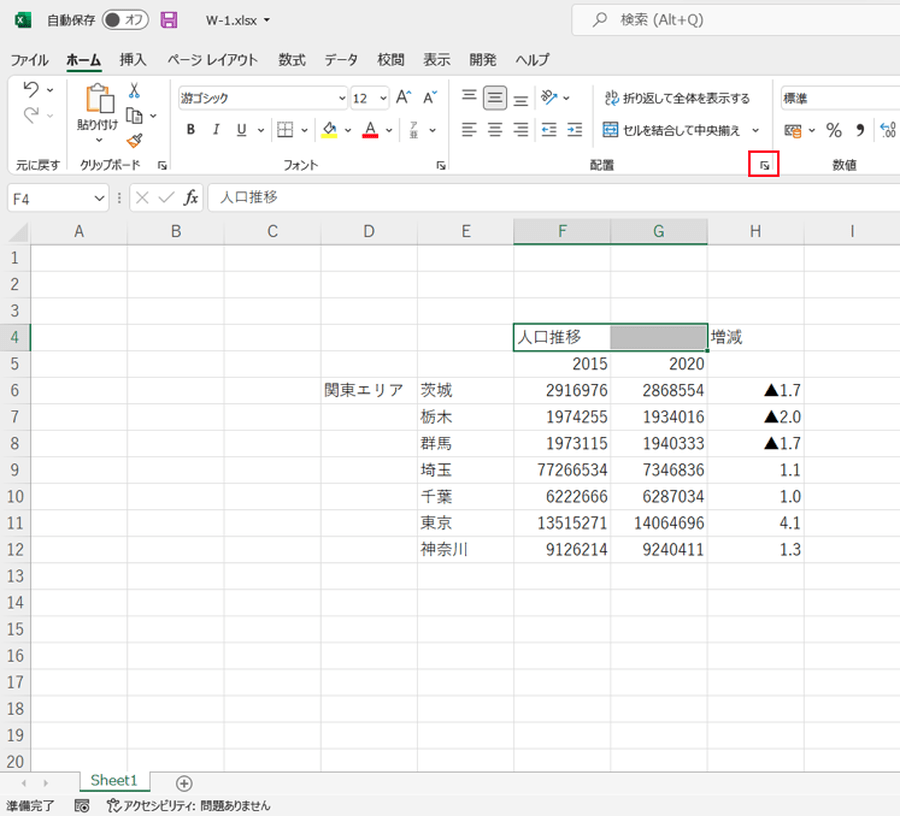Click the Undo arrow icon
900x816 pixels.
pyautogui.click(x=31, y=89)
